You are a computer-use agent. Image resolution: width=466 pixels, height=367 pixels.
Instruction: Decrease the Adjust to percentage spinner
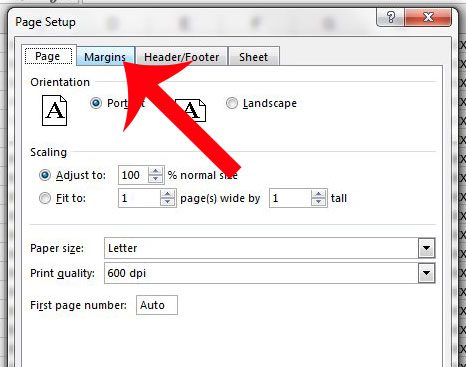(x=155, y=179)
